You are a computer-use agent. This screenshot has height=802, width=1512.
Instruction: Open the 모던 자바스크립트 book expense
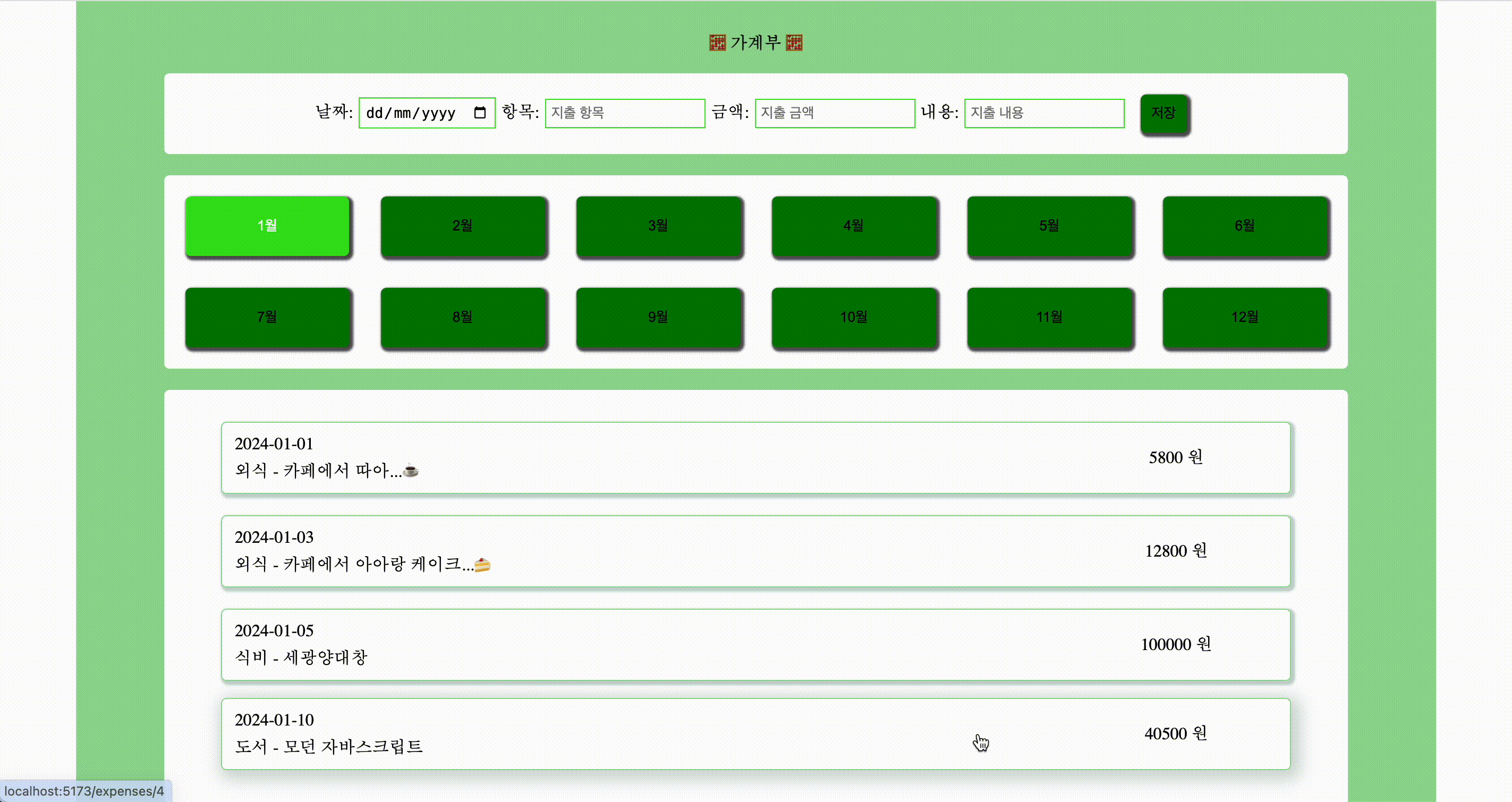[x=755, y=733]
